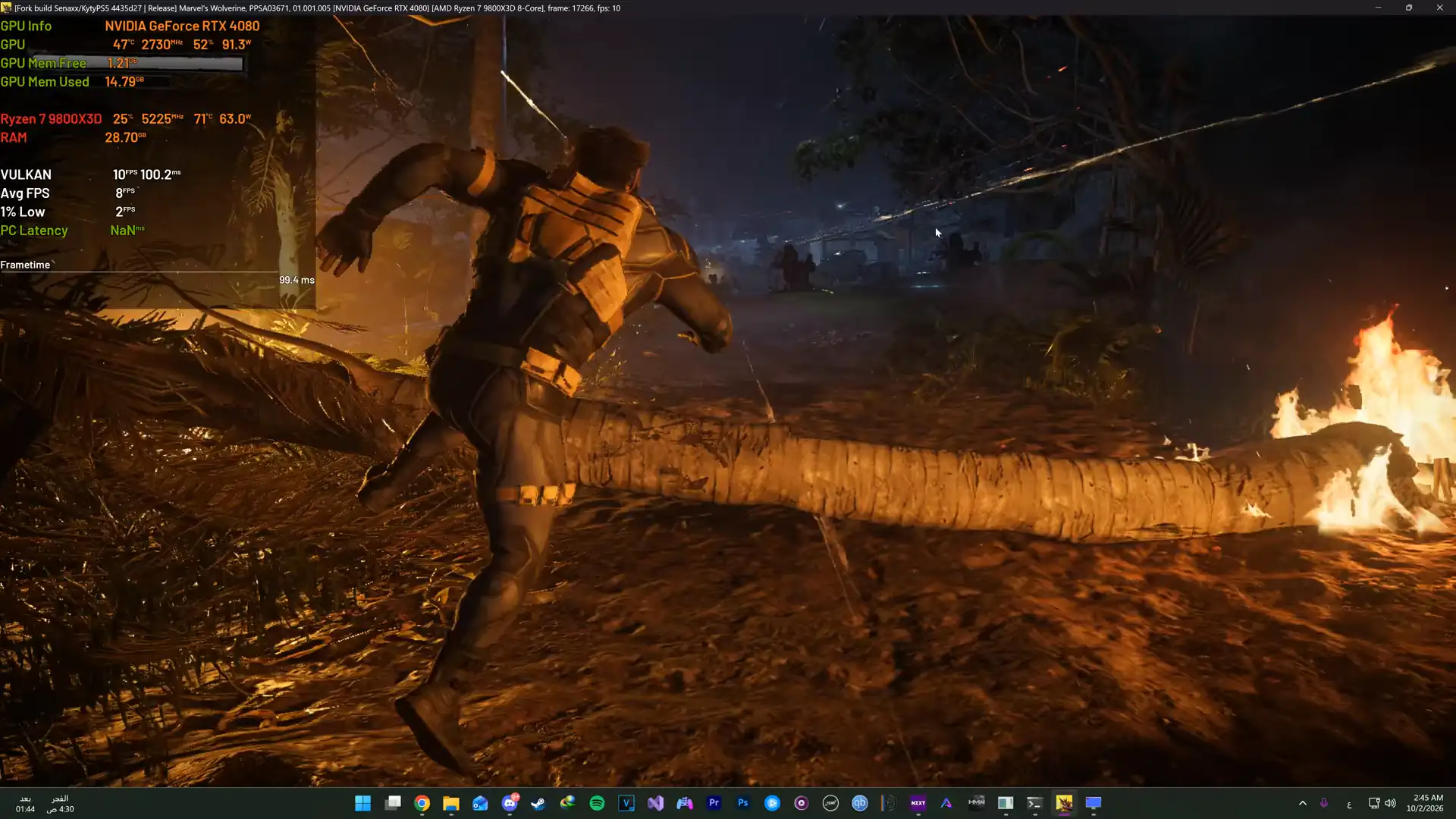Image resolution: width=1456 pixels, height=819 pixels.
Task: Open the terminal icon on the taskbar
Action: pyautogui.click(x=1034, y=803)
